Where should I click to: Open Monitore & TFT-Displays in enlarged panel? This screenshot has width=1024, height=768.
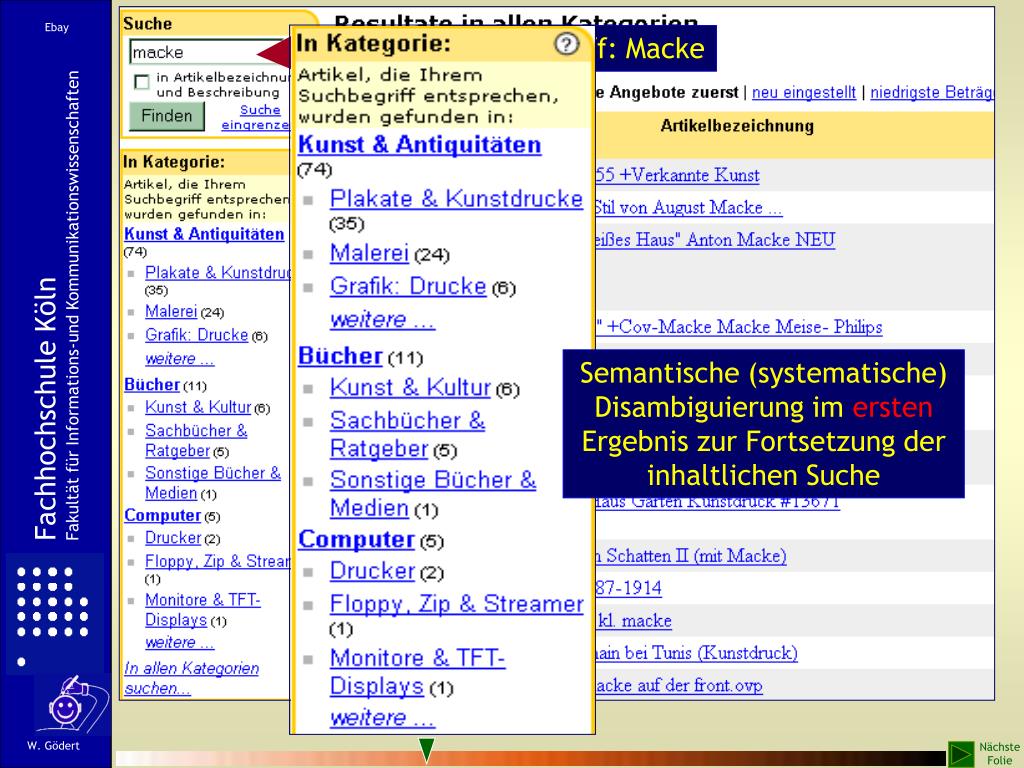click(417, 671)
